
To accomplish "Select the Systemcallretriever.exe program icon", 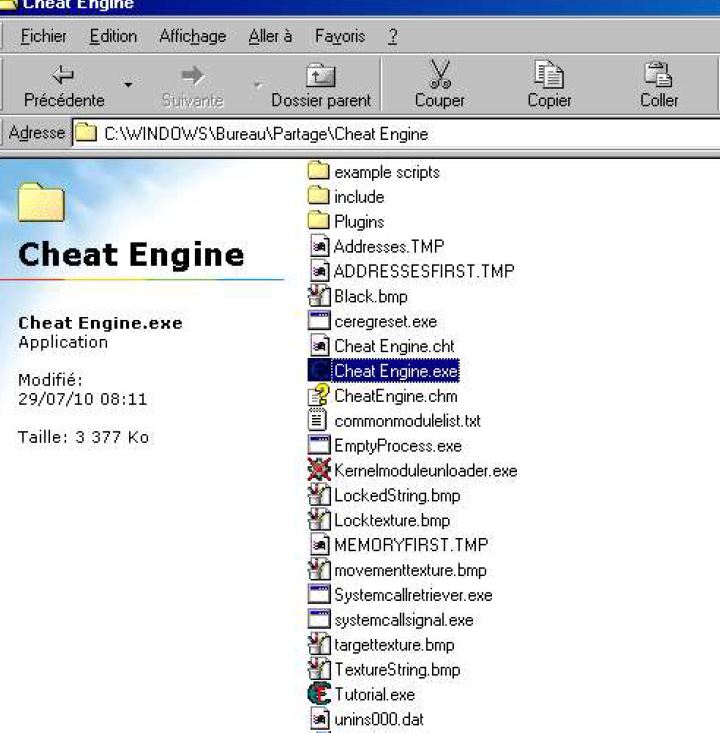I will [x=319, y=594].
